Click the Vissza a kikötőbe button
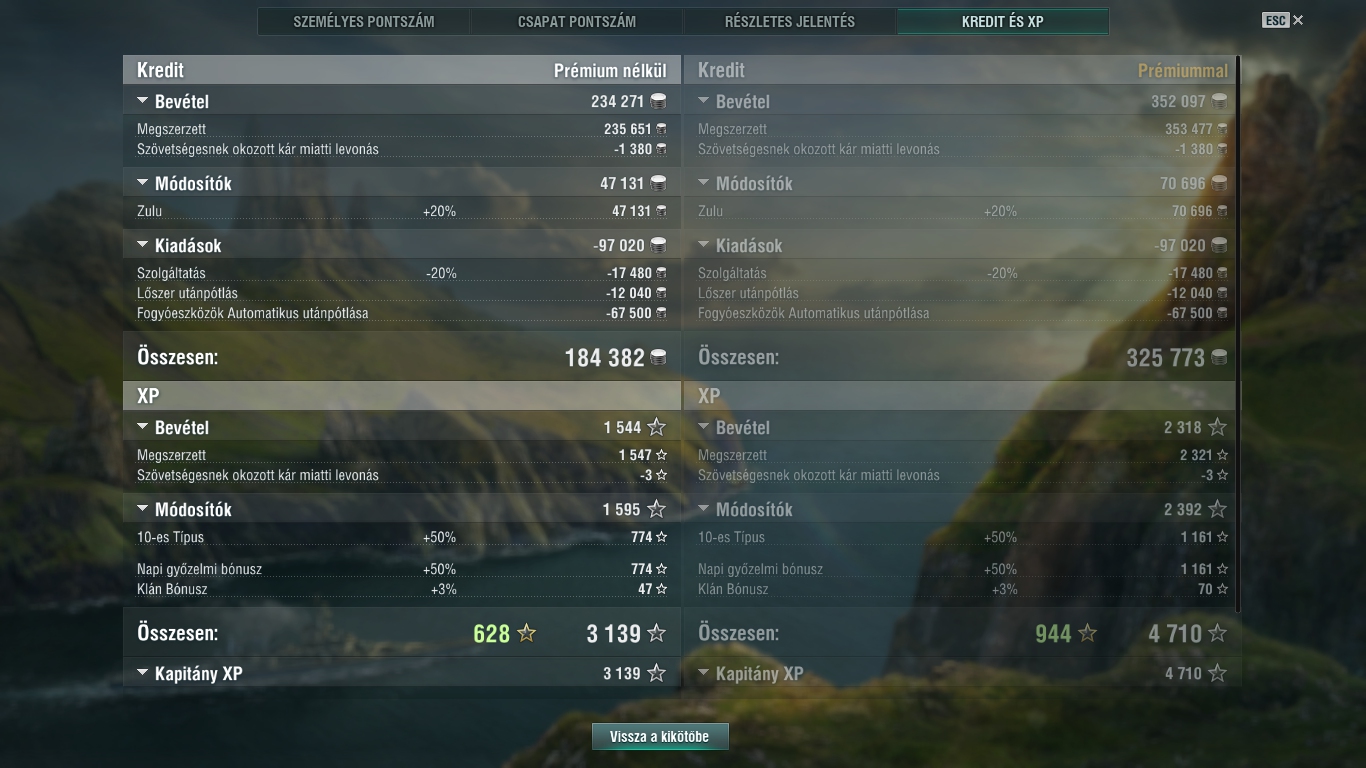 coord(660,737)
